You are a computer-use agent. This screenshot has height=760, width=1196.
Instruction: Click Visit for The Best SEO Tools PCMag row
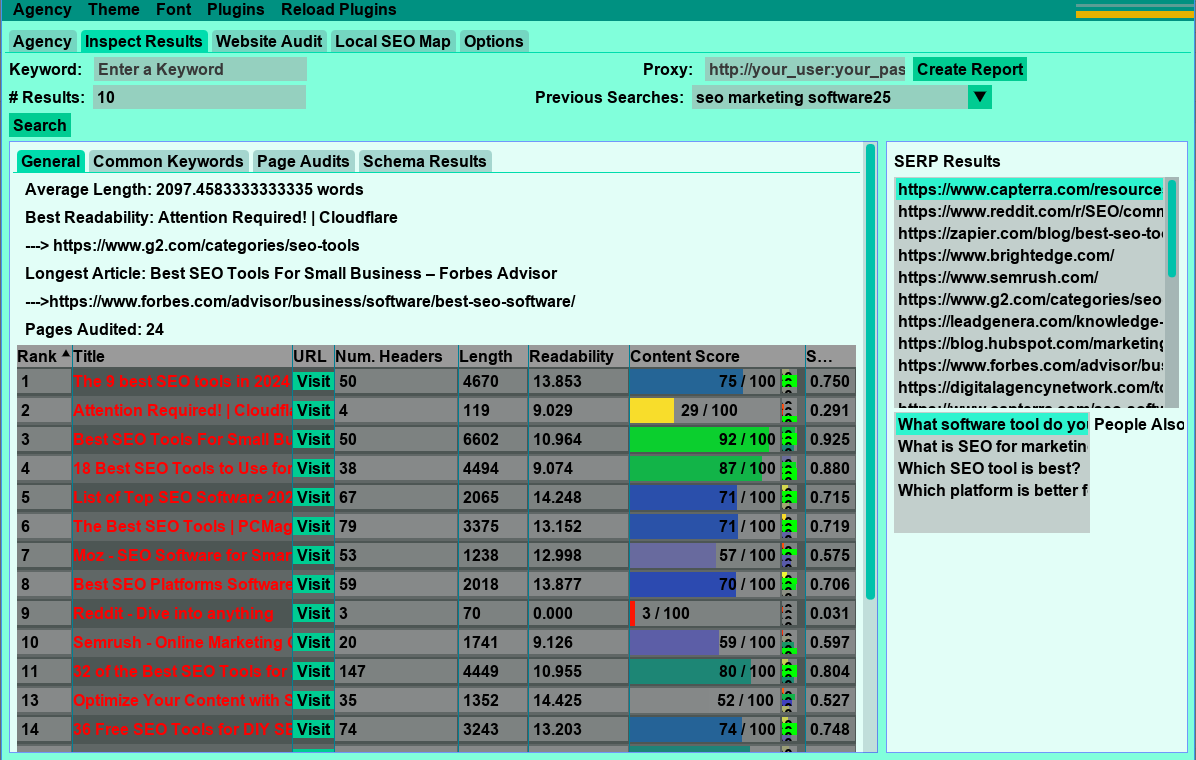(313, 527)
